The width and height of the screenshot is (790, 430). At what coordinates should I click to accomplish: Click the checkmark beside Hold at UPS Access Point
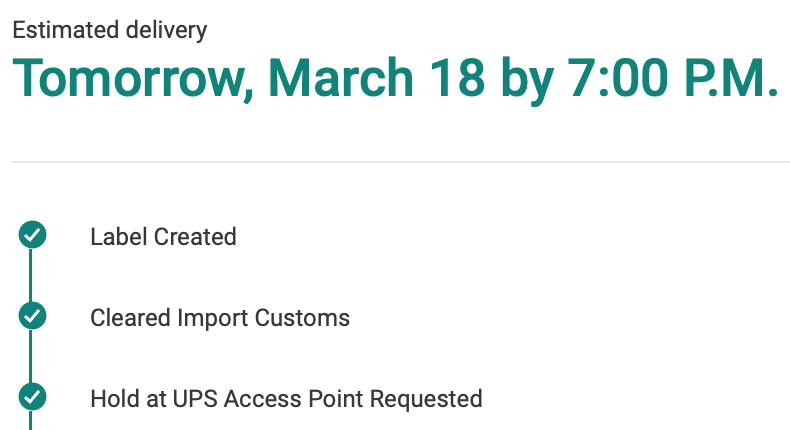tap(32, 398)
